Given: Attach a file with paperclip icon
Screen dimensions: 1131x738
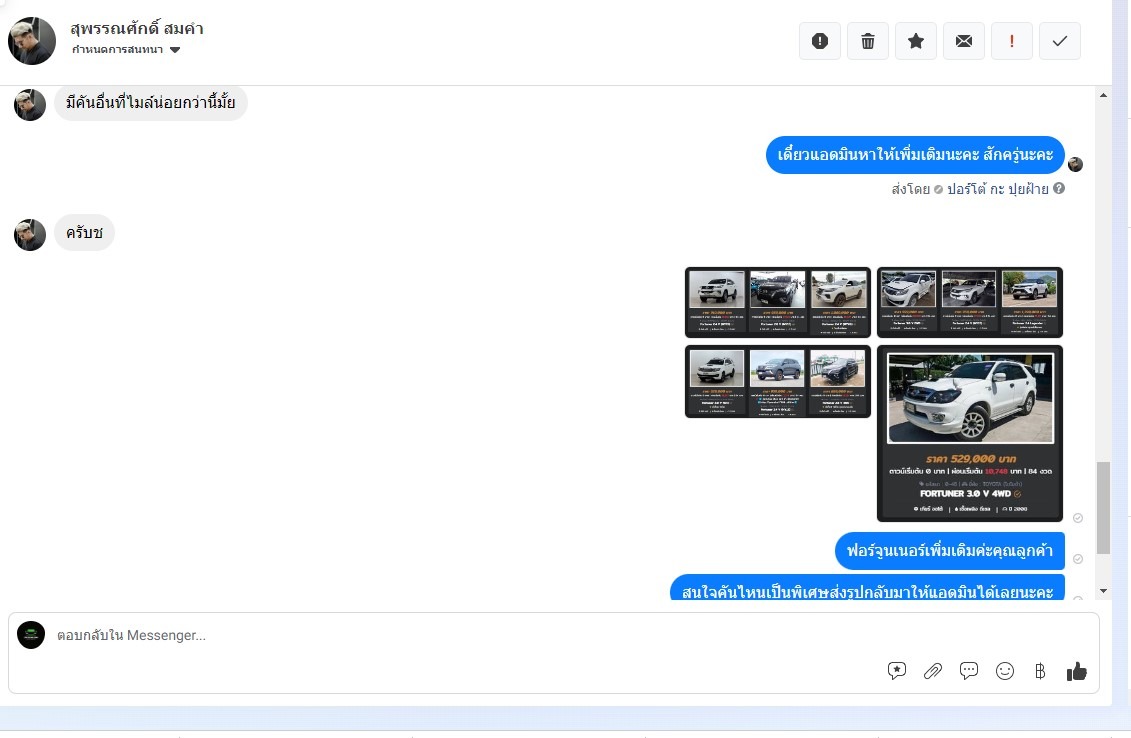Looking at the screenshot, I should pyautogui.click(x=933, y=671).
